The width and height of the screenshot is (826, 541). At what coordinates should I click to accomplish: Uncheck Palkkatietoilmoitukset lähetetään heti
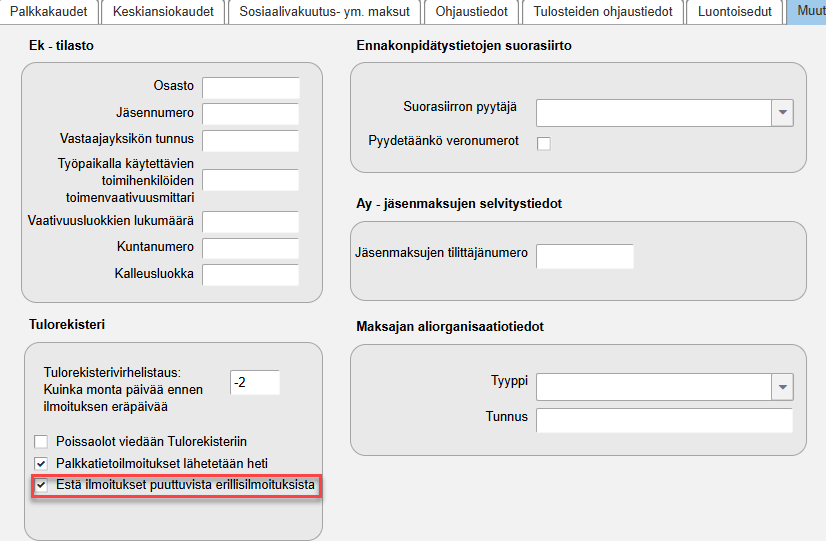click(41, 464)
